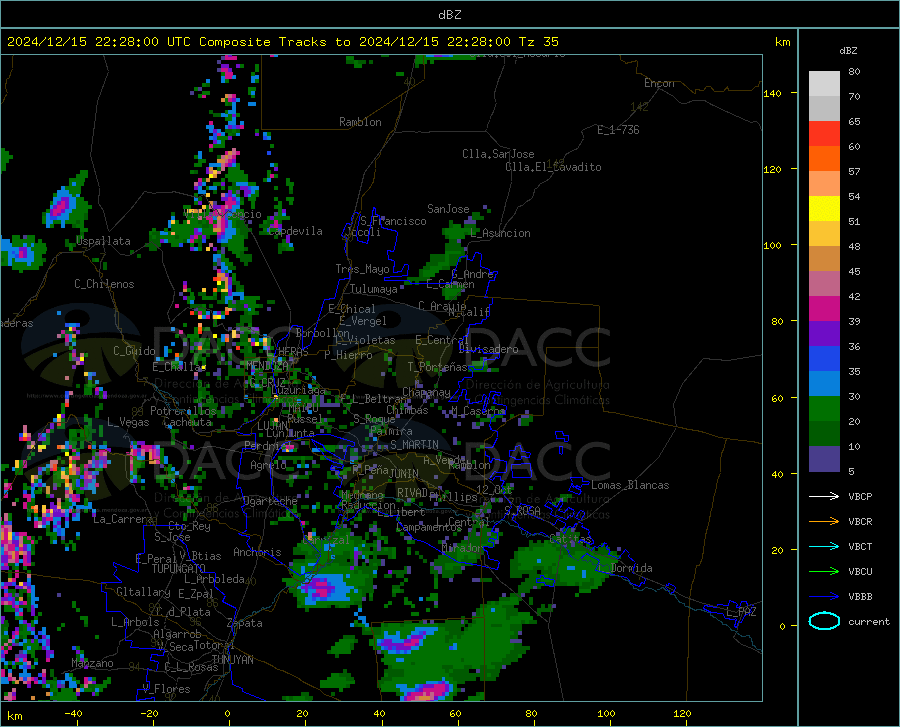This screenshot has height=727, width=900.
Task: Click the C_Chilenos label
Action: (x=104, y=284)
